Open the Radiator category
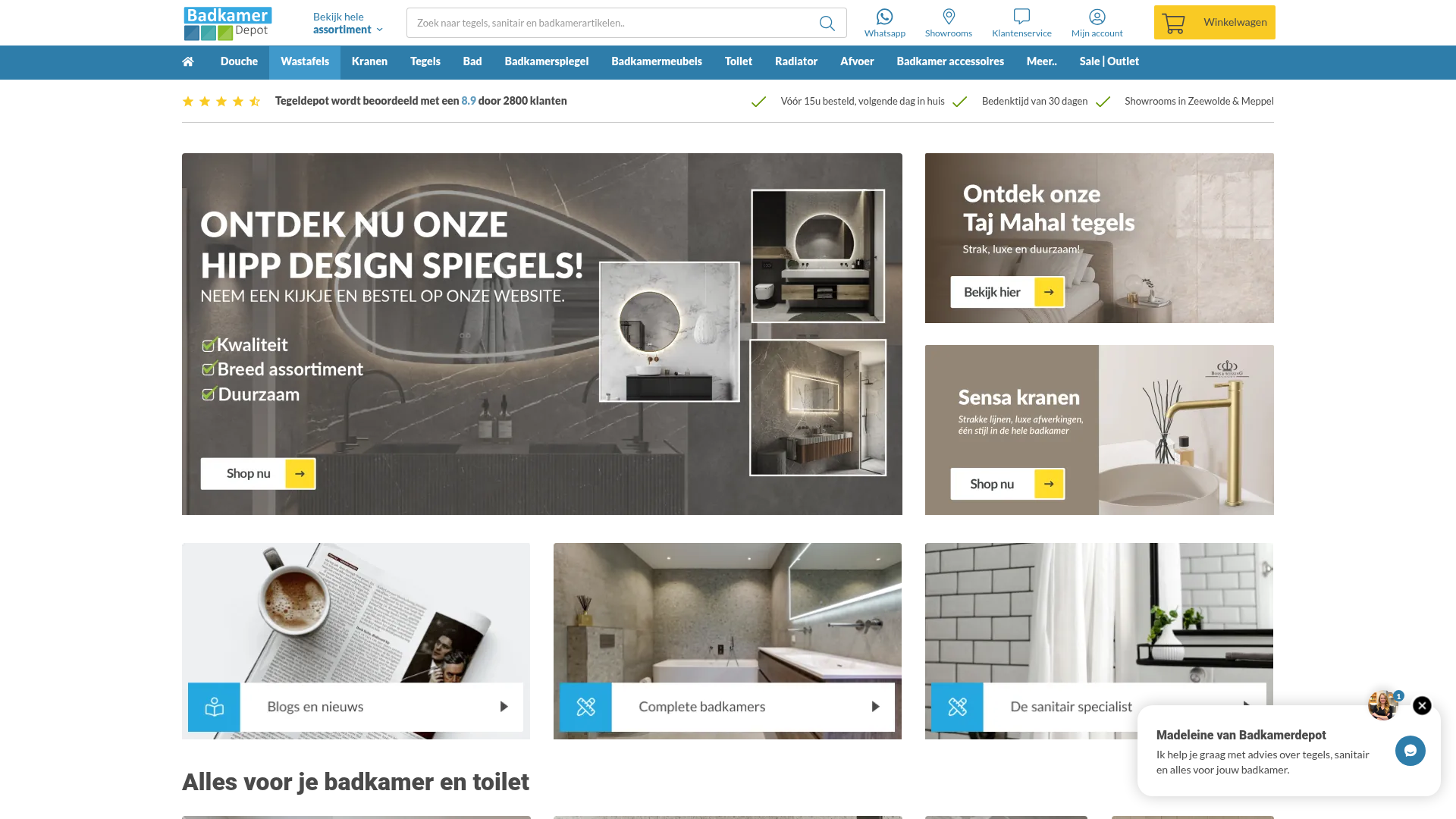The image size is (1456, 819). pyautogui.click(x=796, y=61)
